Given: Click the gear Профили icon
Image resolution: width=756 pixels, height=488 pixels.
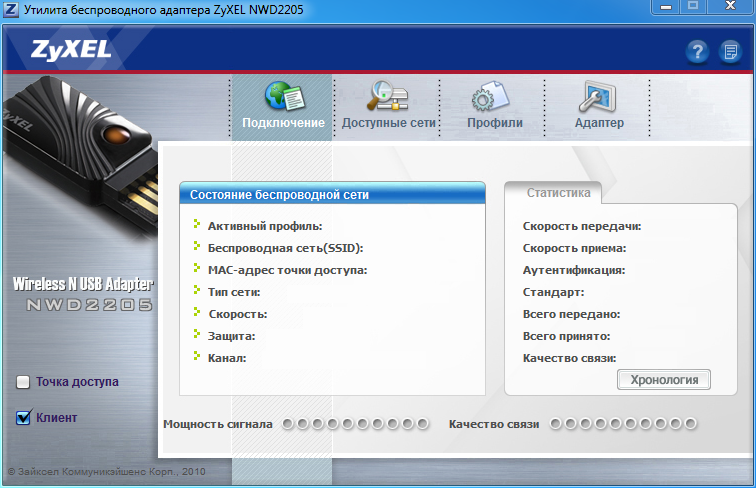Looking at the screenshot, I should pos(490,95).
